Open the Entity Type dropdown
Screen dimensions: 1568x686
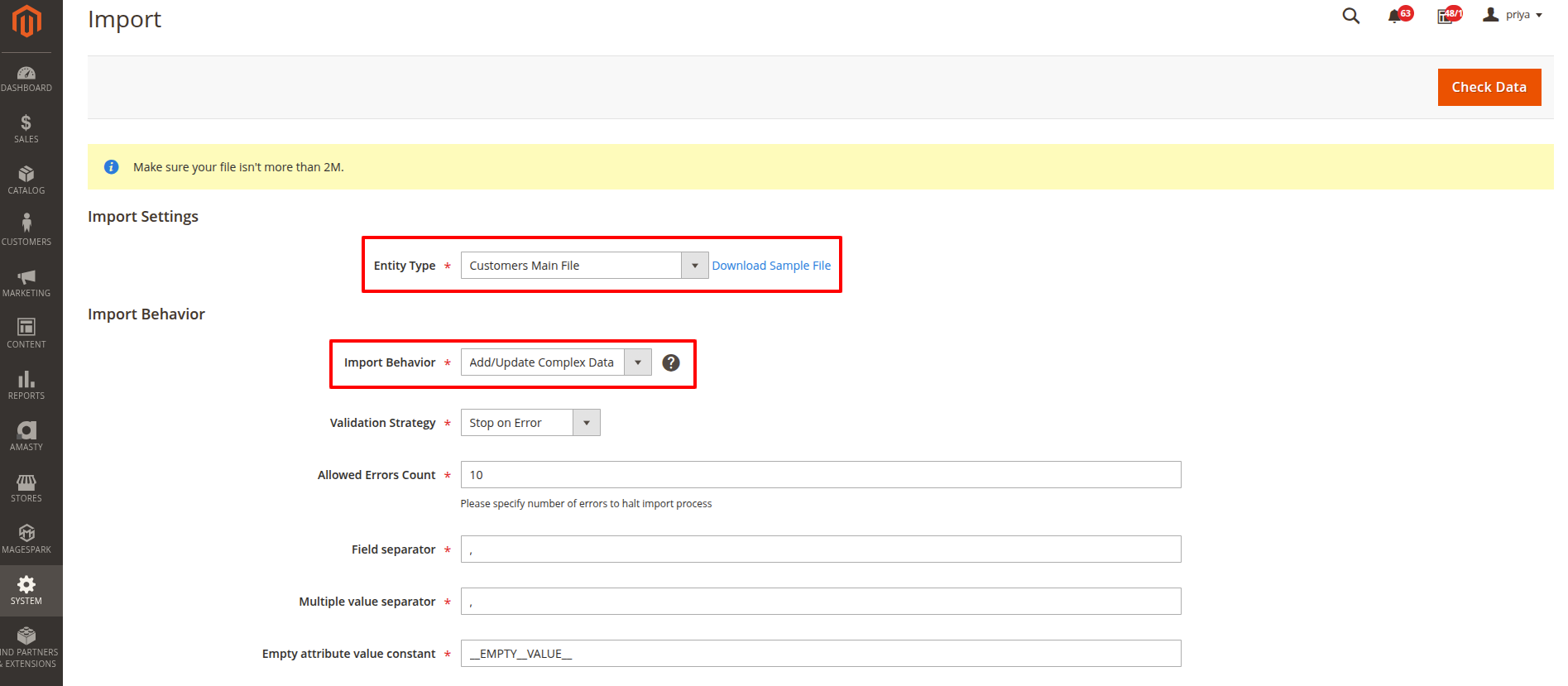[584, 266]
